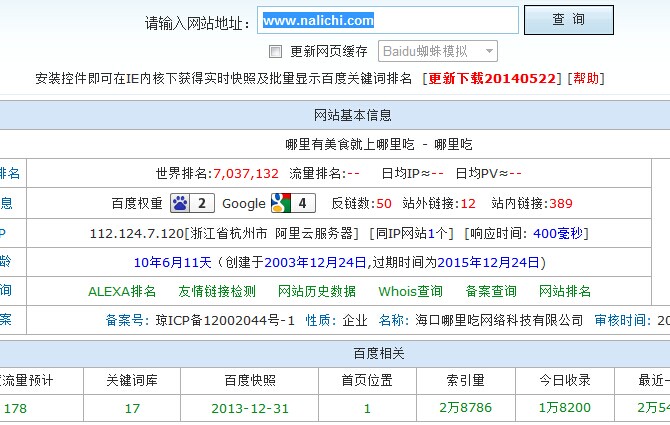Screen dimensions: 670x425
Task: Open the 友情链接检测 link
Action: pos(217,291)
